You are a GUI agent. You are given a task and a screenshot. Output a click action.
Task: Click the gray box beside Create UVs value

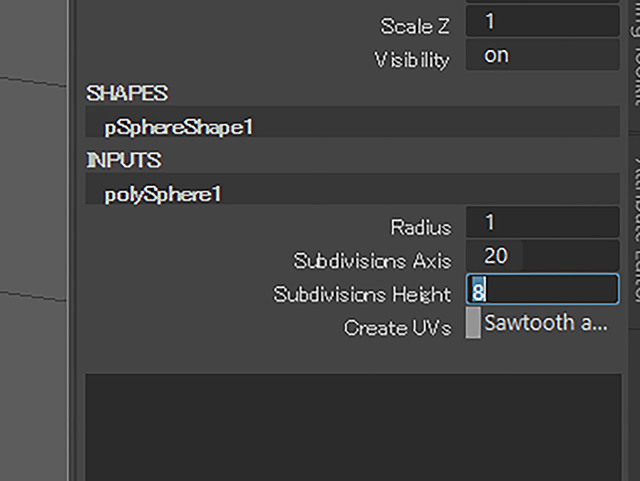click(x=473, y=323)
